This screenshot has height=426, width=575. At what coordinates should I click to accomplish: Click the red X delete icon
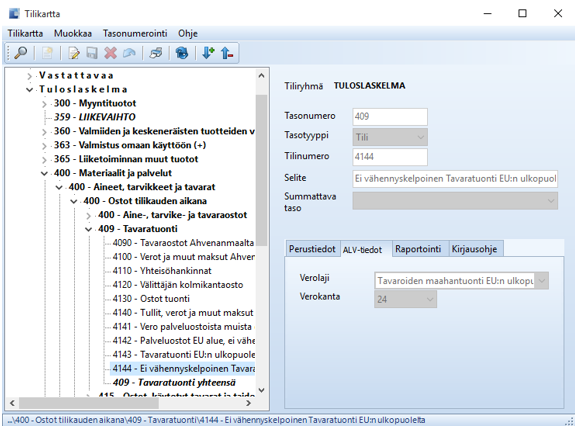coord(110,53)
